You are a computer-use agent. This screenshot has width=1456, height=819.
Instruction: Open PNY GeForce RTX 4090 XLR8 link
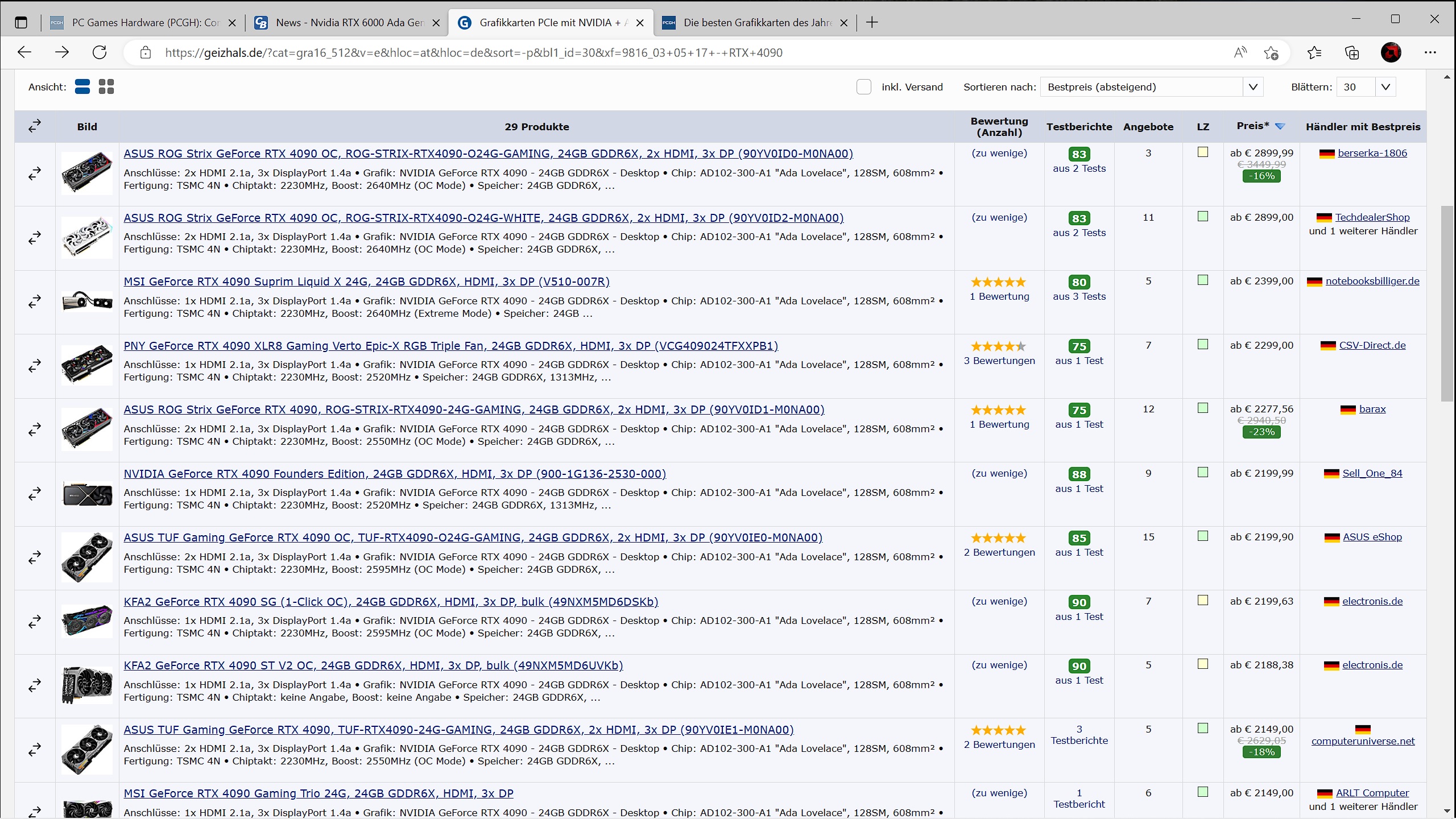click(x=450, y=346)
